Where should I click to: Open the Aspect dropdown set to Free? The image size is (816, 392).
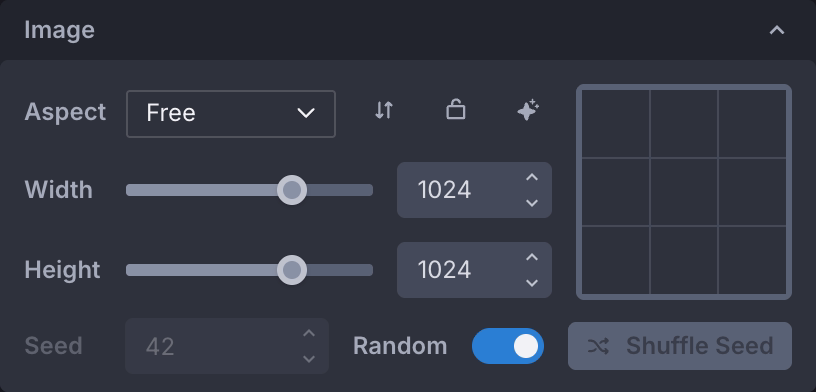[231, 113]
